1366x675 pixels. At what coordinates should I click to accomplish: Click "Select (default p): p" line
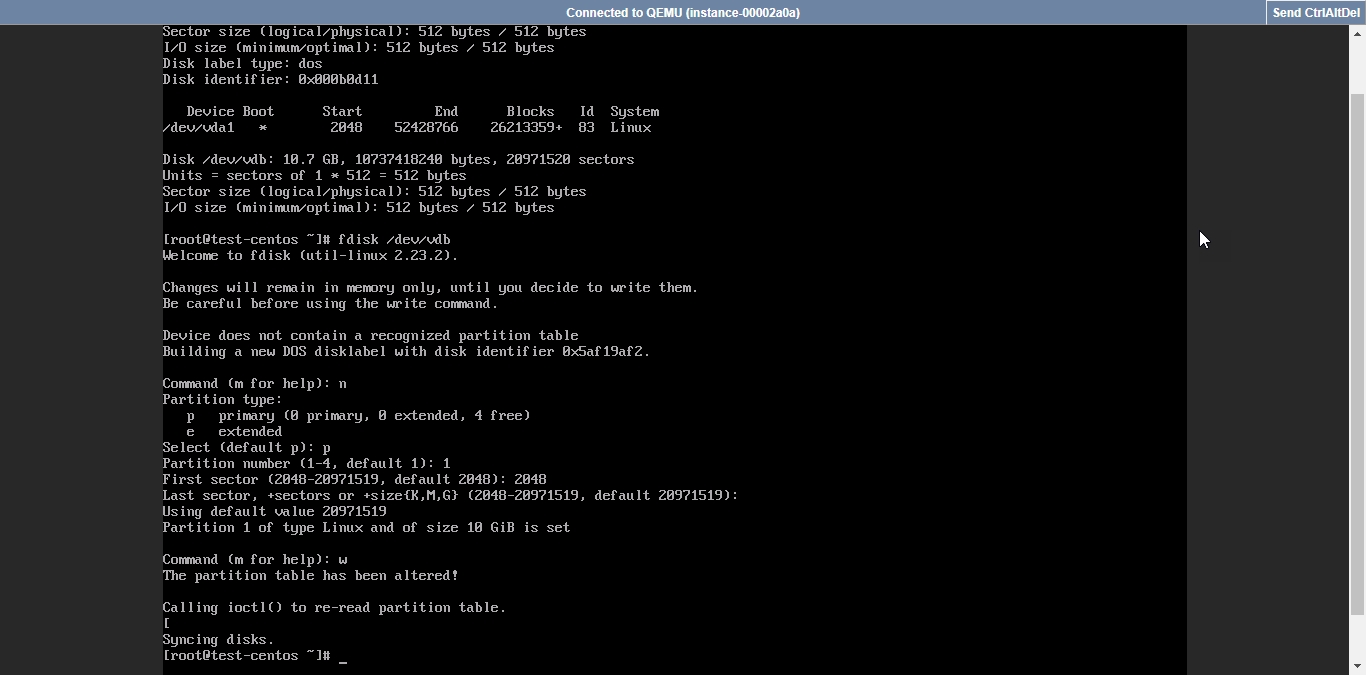(x=246, y=448)
